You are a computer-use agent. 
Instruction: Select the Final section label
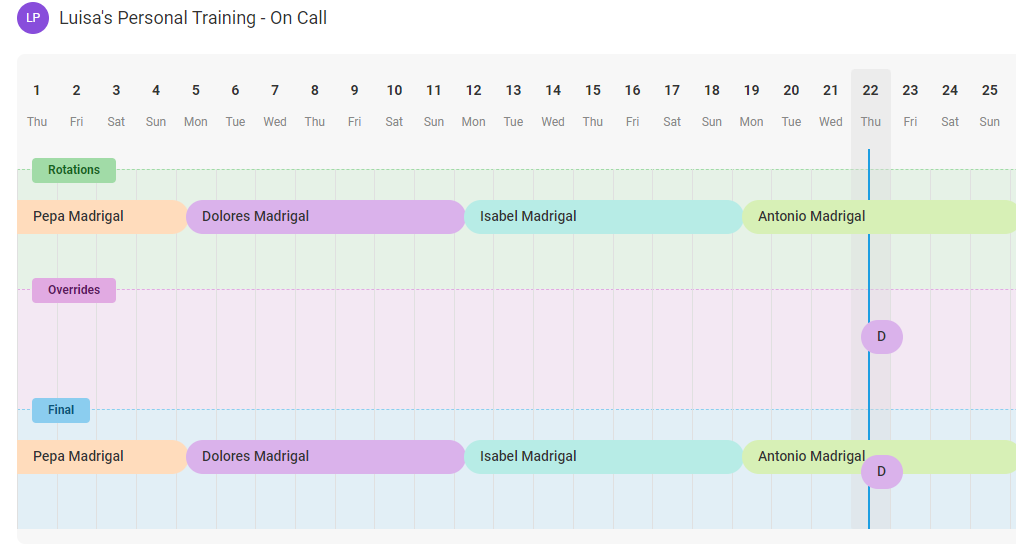pyautogui.click(x=61, y=410)
